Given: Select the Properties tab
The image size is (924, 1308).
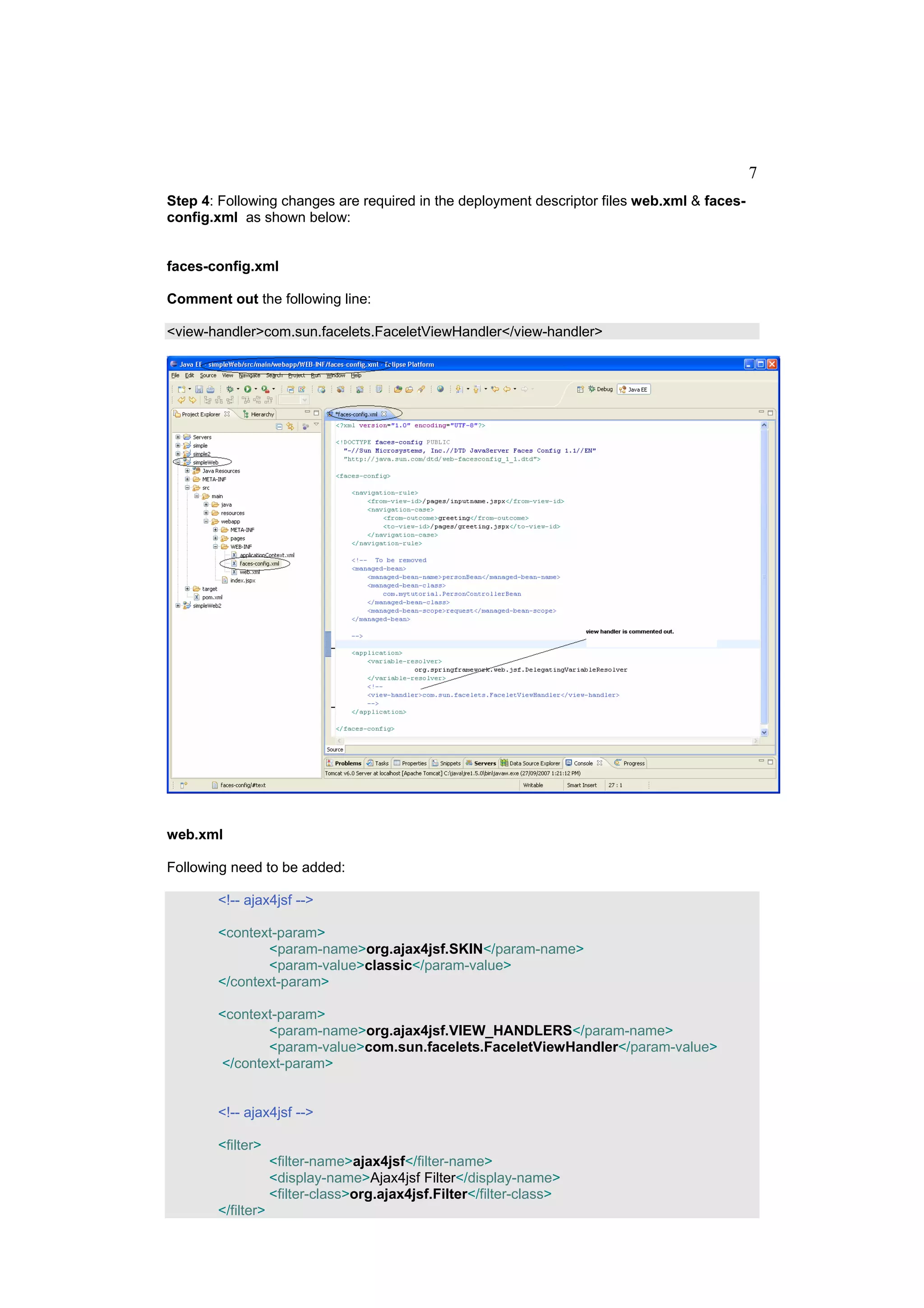Looking at the screenshot, I should (x=410, y=763).
